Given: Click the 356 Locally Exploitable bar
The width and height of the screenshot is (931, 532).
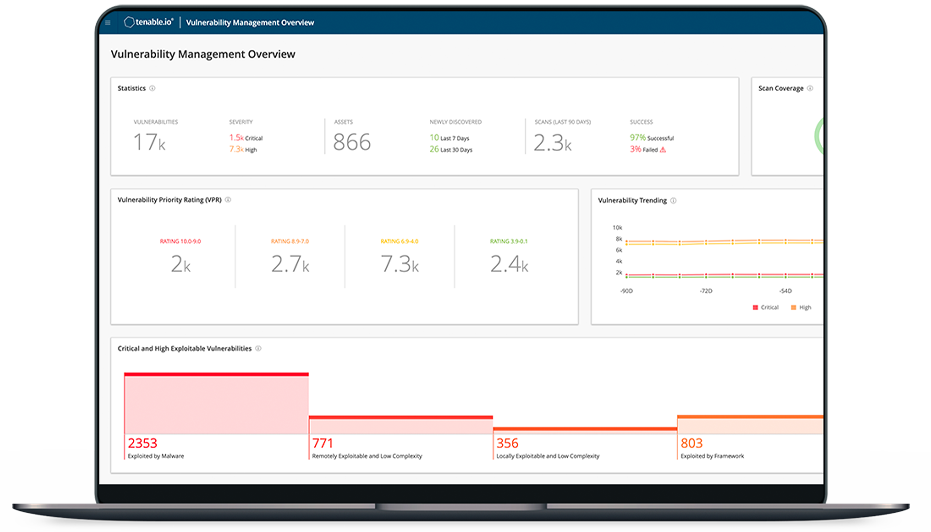Looking at the screenshot, I should point(585,430).
